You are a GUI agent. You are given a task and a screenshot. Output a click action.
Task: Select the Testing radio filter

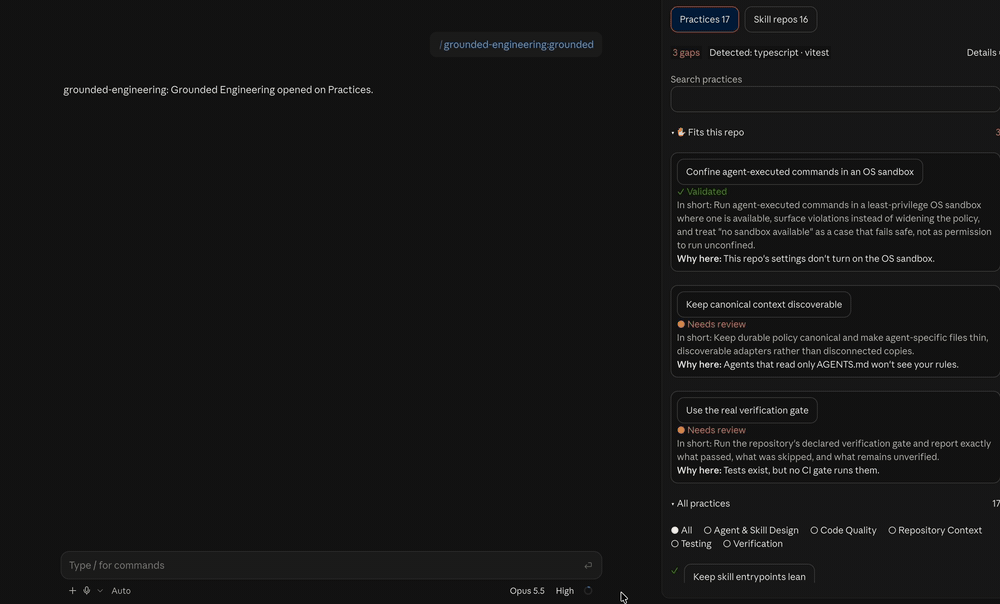click(691, 543)
